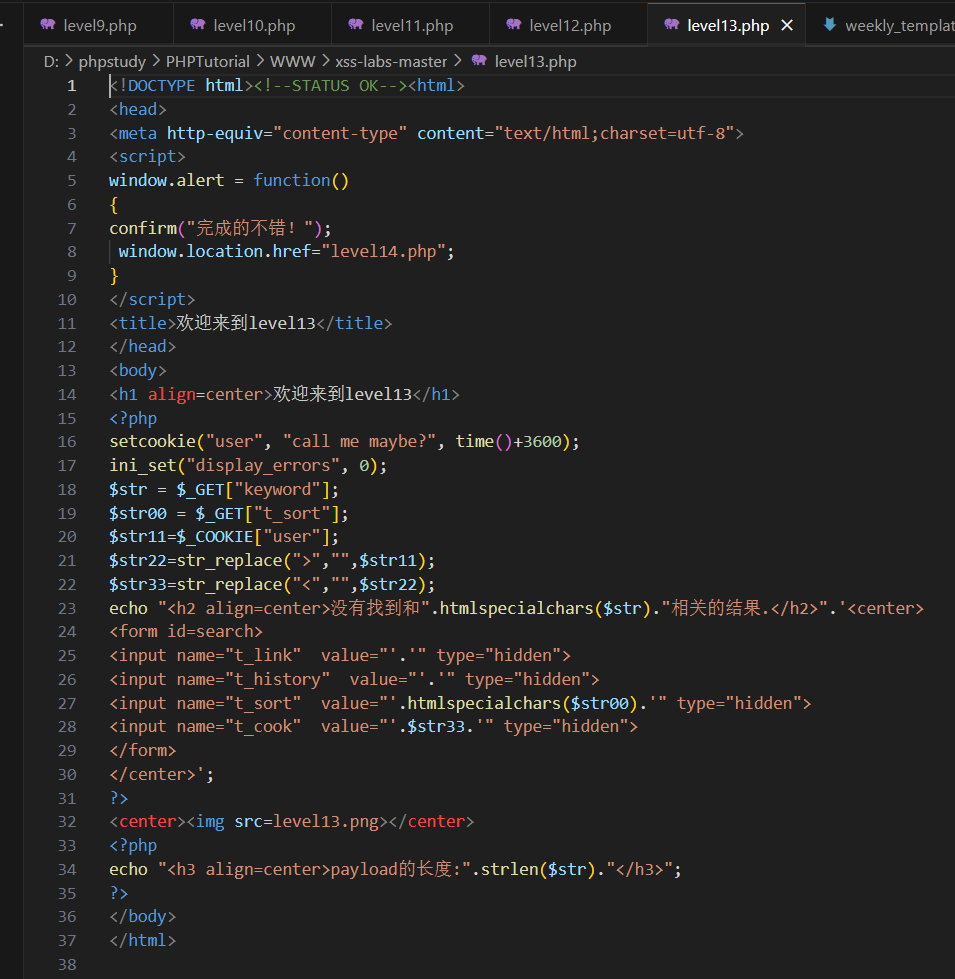Click line number 38 in the gutter
This screenshot has width=955, height=979.
point(67,964)
